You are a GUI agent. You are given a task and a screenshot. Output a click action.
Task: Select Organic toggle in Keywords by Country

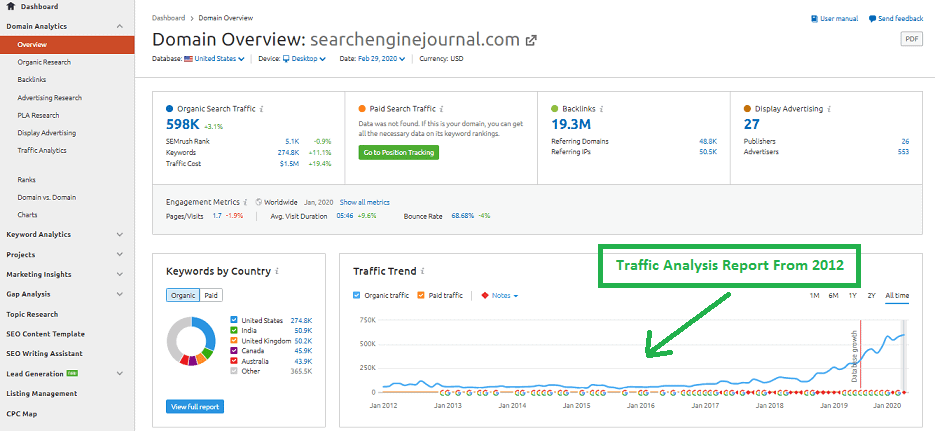coord(183,296)
